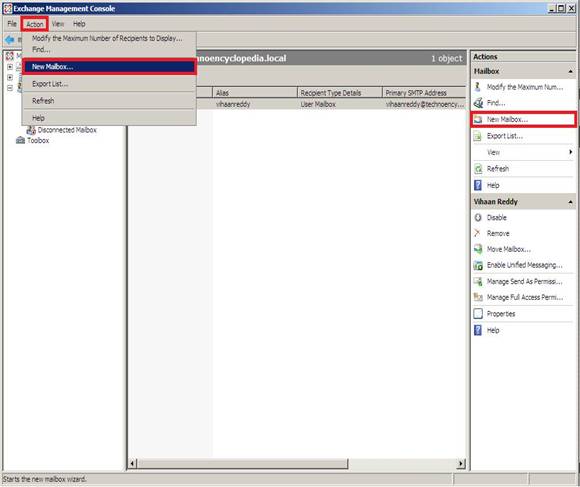
Task: Click Disable action for Vihaan Reddy
Action: pyautogui.click(x=497, y=217)
